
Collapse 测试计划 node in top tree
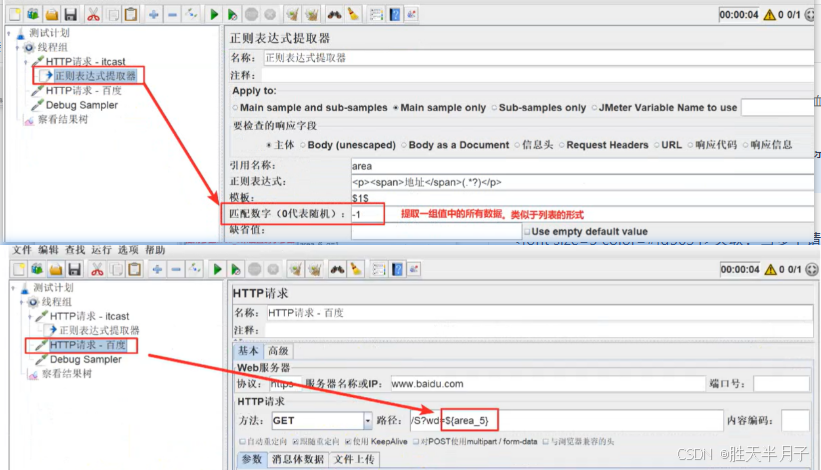(x=9, y=33)
